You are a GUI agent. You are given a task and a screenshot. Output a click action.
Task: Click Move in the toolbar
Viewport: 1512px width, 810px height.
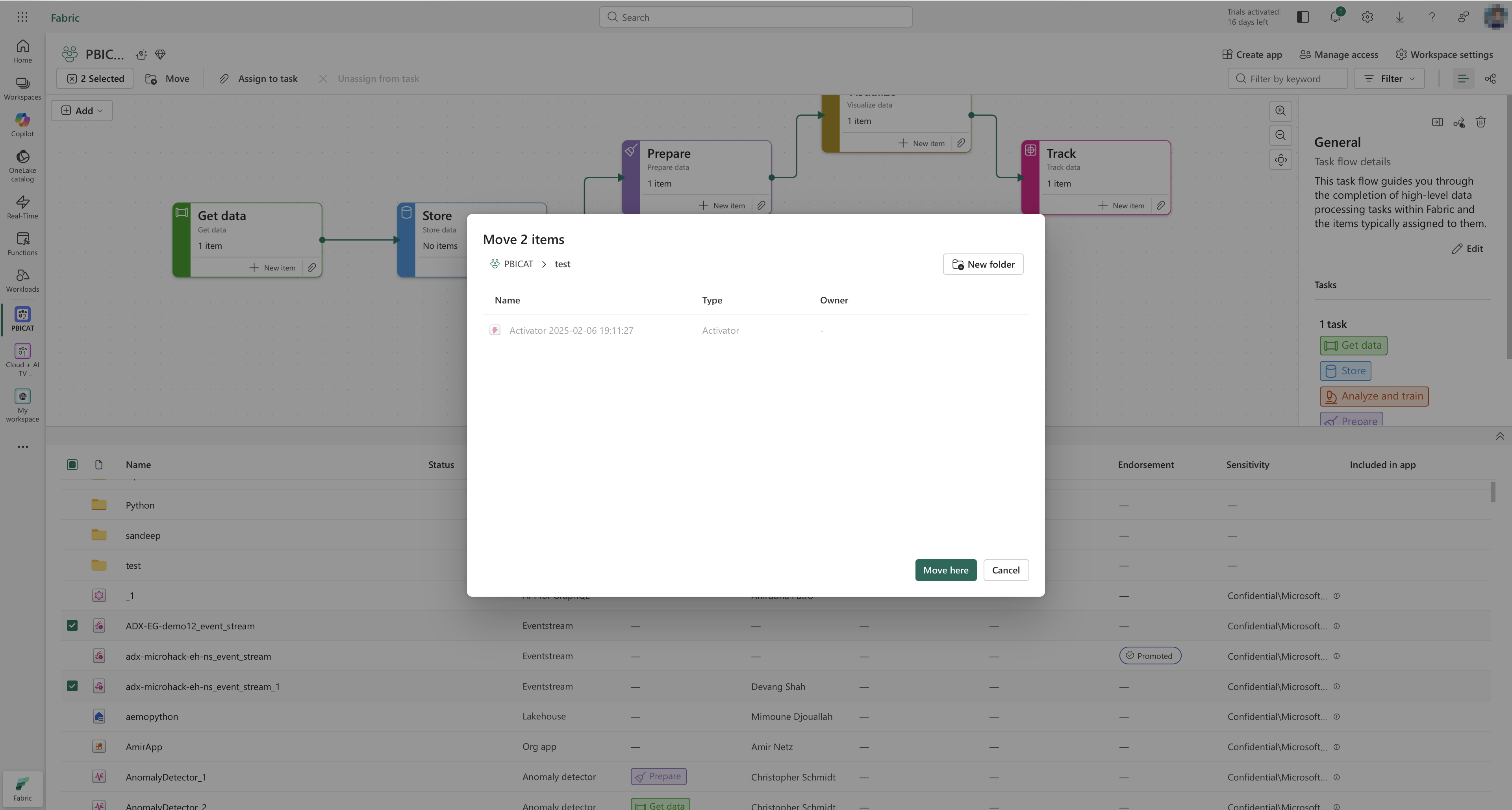[x=167, y=79]
